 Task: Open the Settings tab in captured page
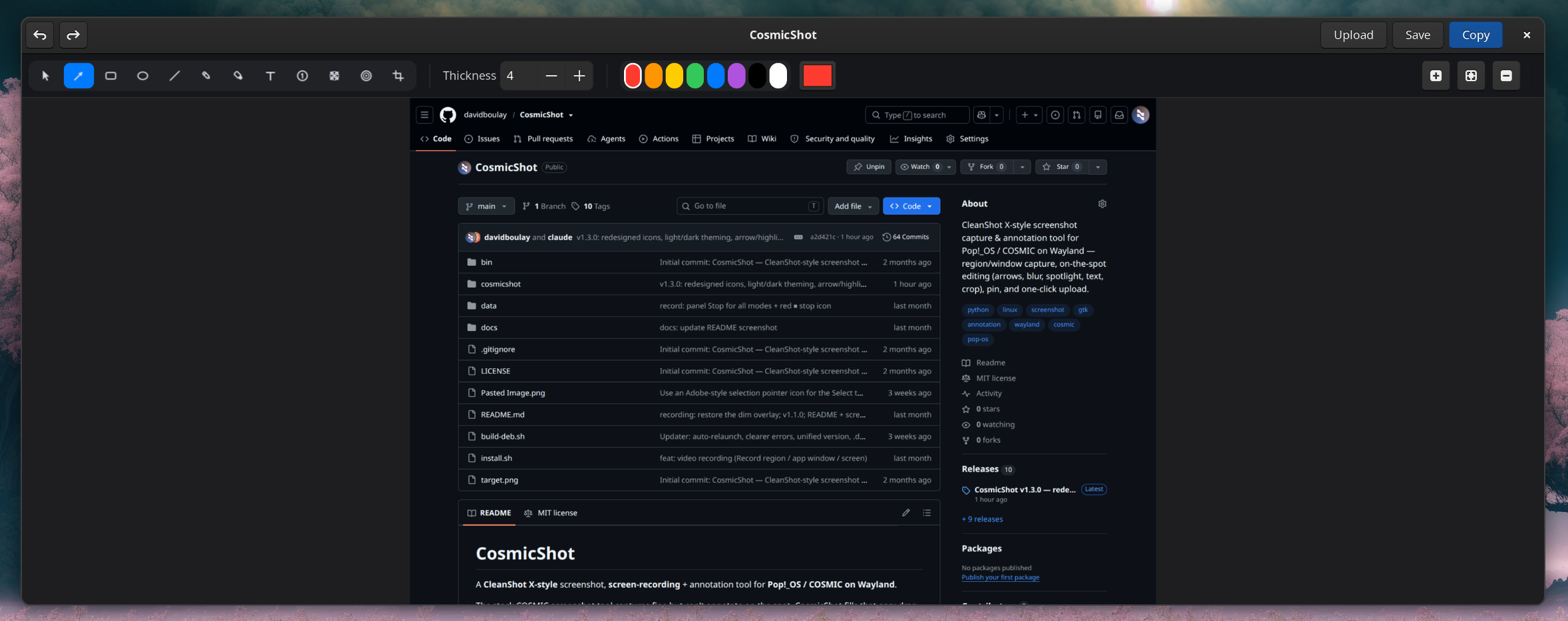point(967,139)
